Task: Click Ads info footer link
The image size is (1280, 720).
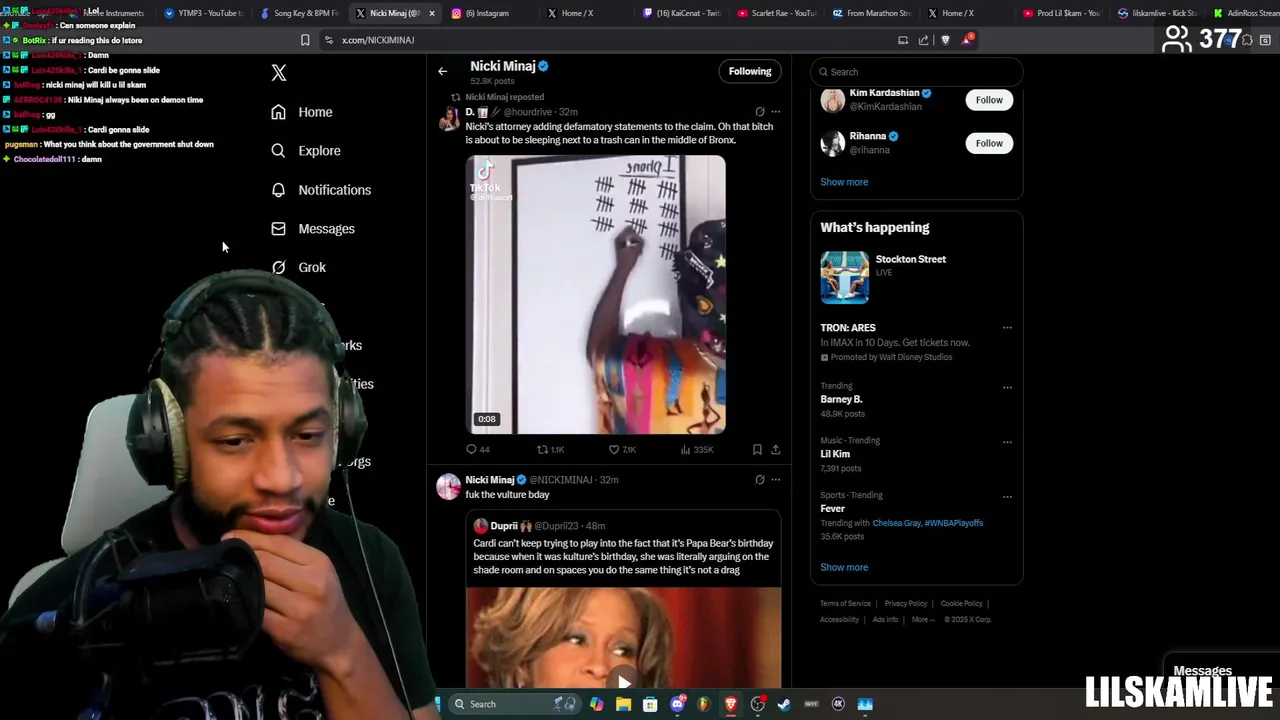Action: pos(885,620)
